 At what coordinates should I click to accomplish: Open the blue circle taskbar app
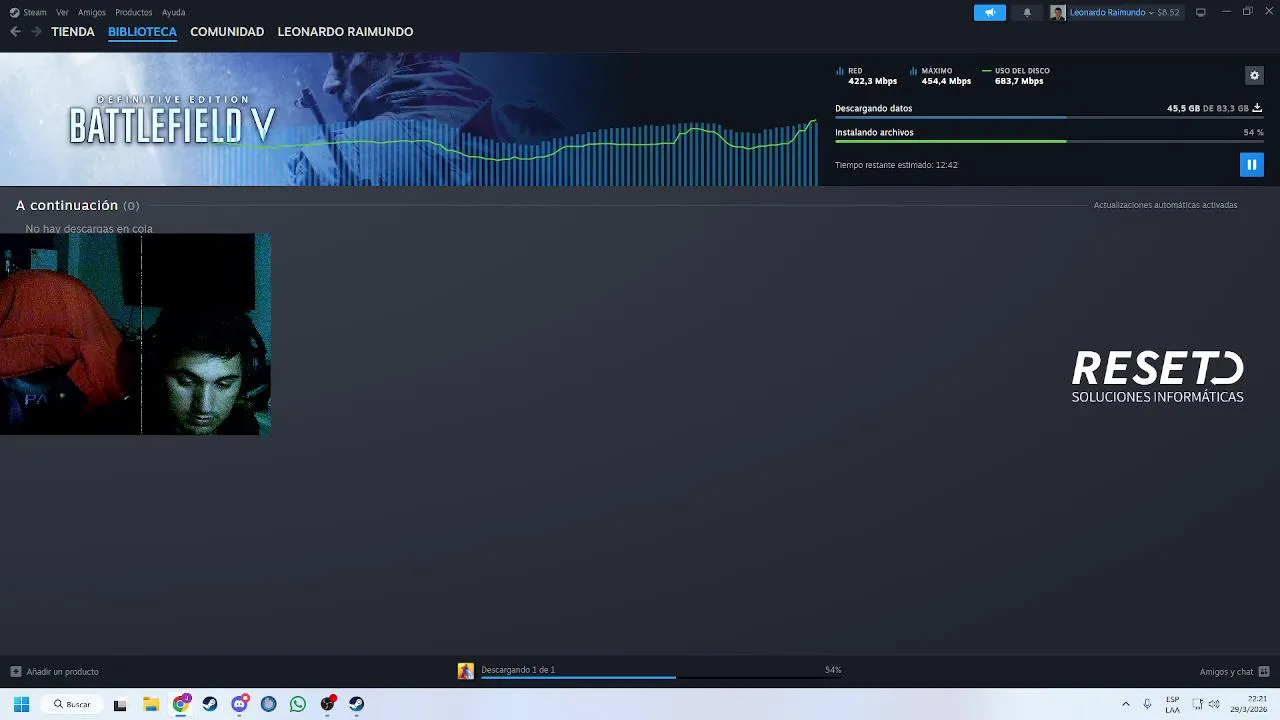pos(268,704)
